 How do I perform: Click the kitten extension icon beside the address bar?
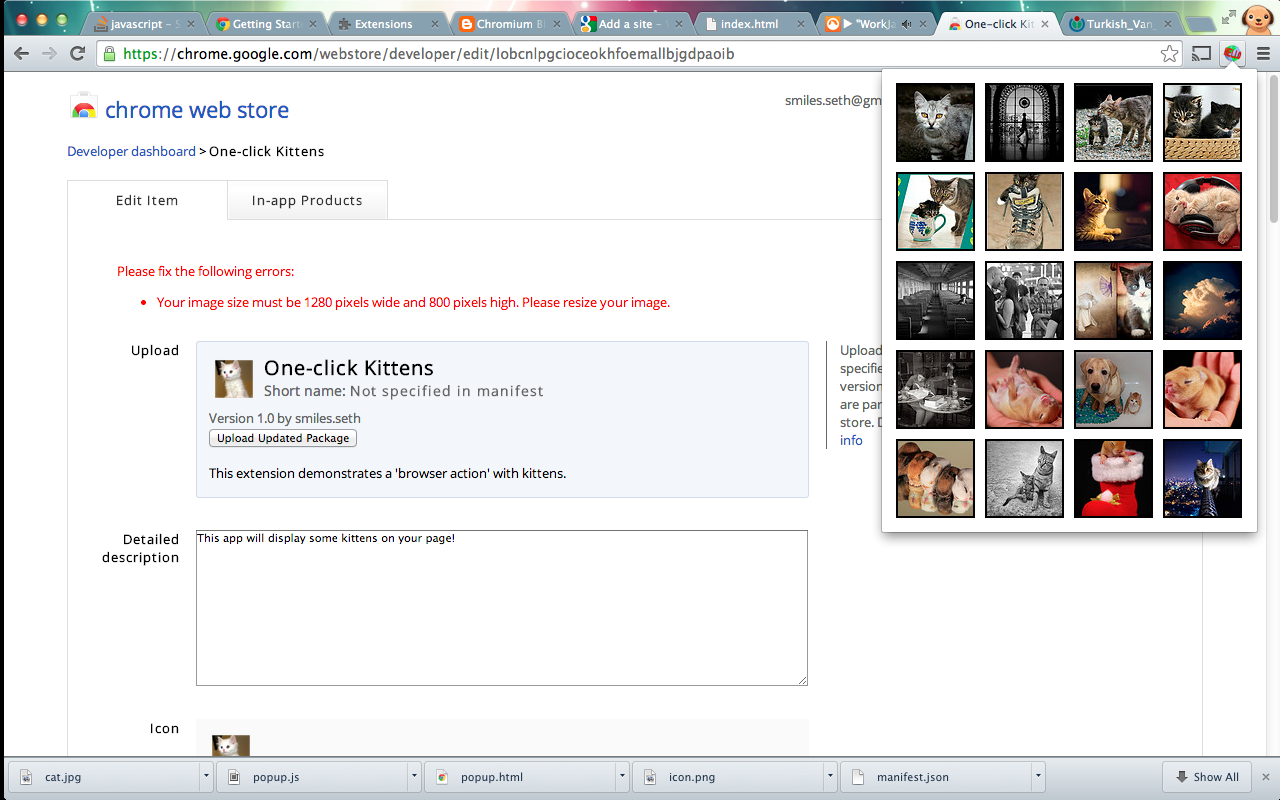(1231, 54)
